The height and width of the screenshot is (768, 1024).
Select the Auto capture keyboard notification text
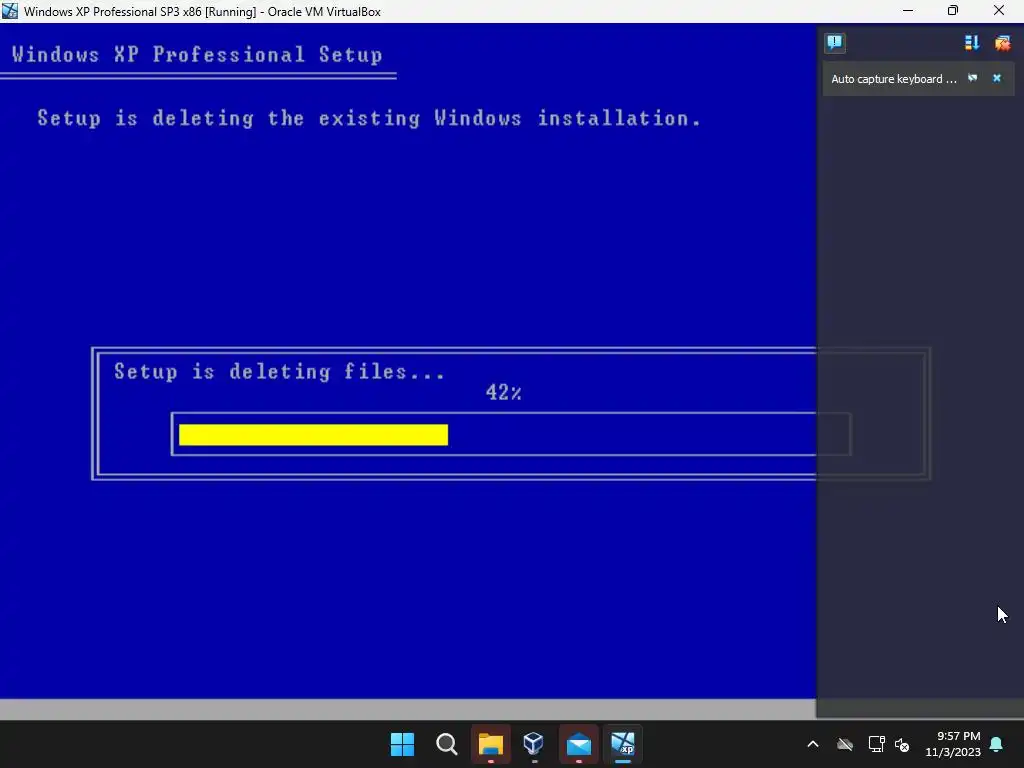click(893, 79)
